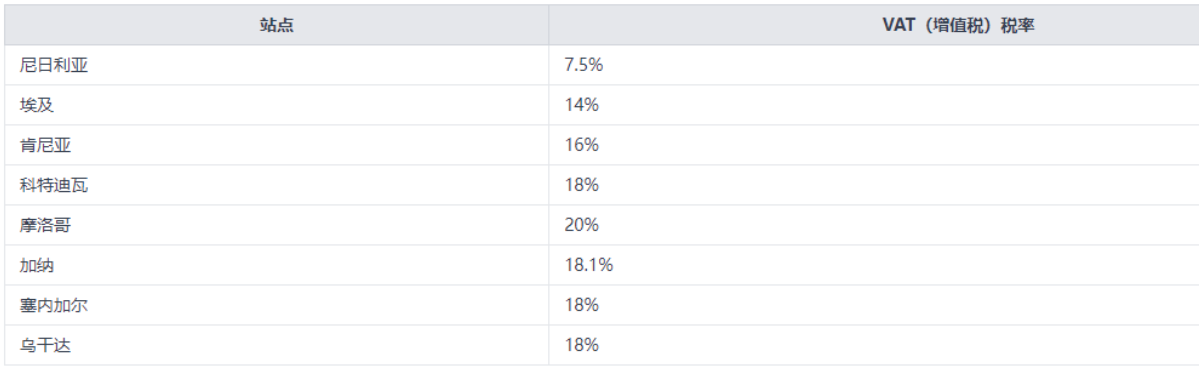Click the 18% rate for 塞内加尔
The width and height of the screenshot is (1203, 370).
[581, 305]
